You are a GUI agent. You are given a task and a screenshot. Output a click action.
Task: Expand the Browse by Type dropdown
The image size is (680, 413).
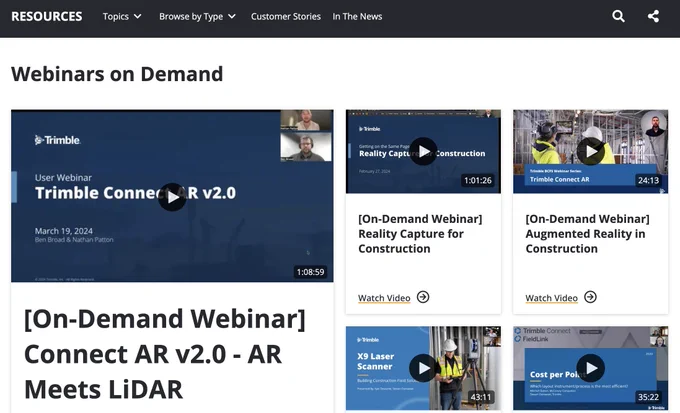197,16
